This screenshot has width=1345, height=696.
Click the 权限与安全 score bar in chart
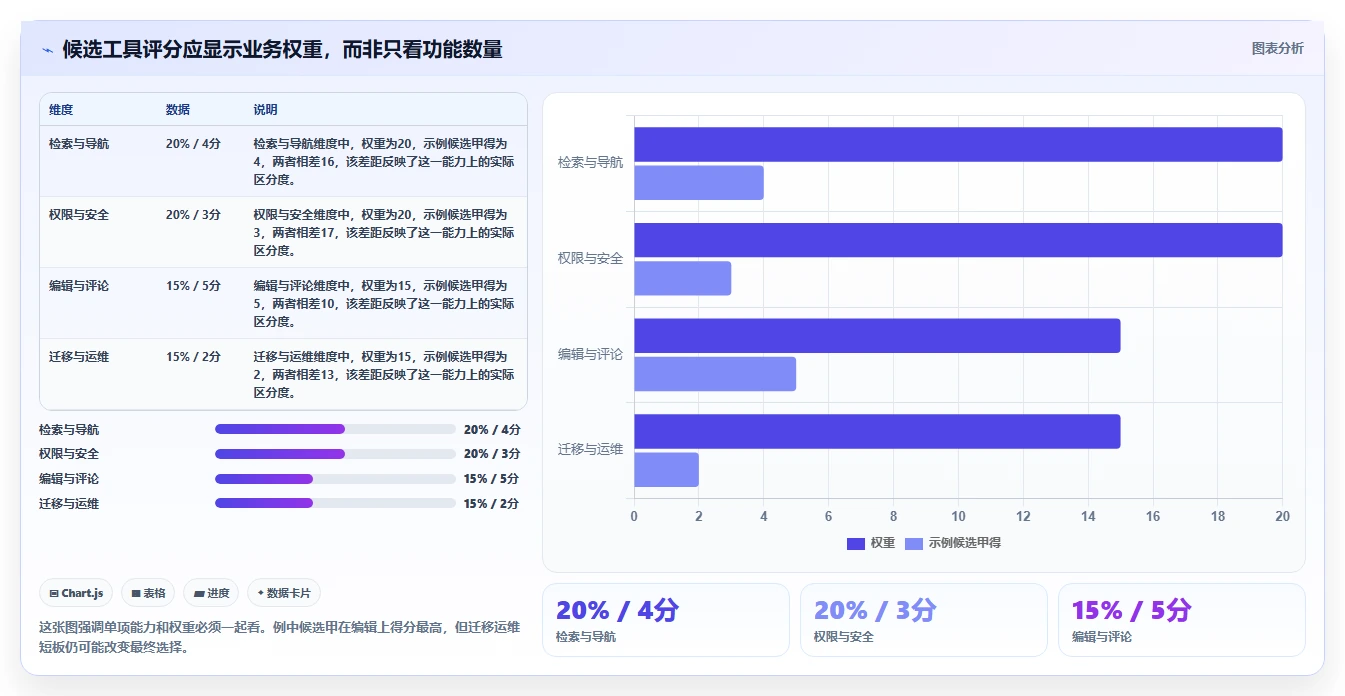(x=683, y=278)
